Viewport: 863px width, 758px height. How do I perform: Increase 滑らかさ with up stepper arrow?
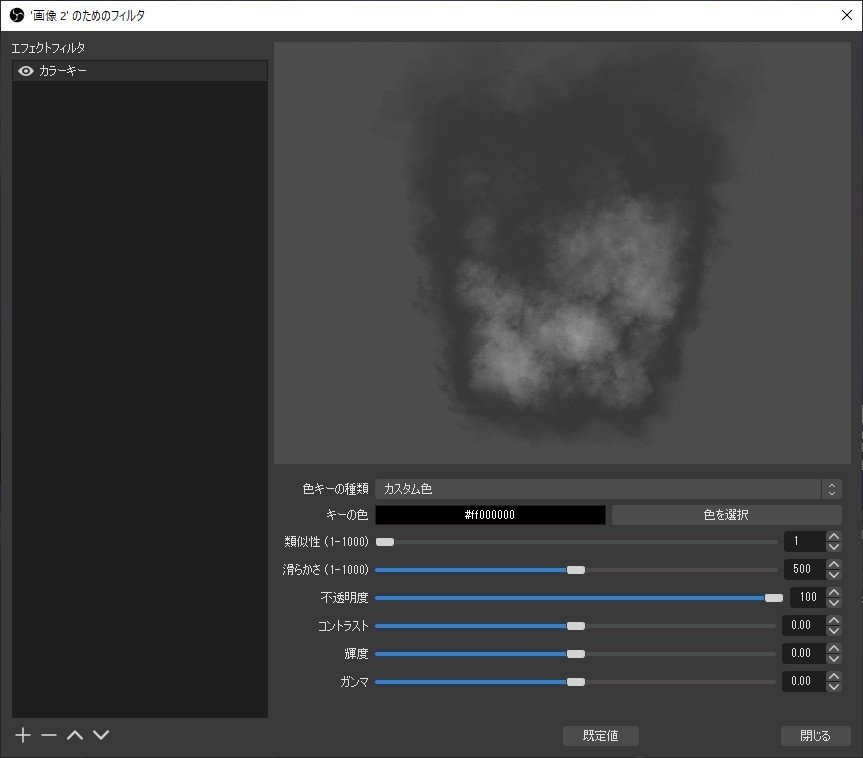[x=834, y=564]
